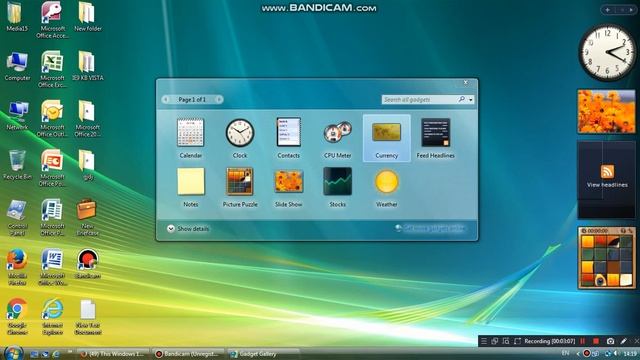Viewport: 640px width, 360px height.
Task: Click the sidebar add gadget plus button
Action: 607,9
